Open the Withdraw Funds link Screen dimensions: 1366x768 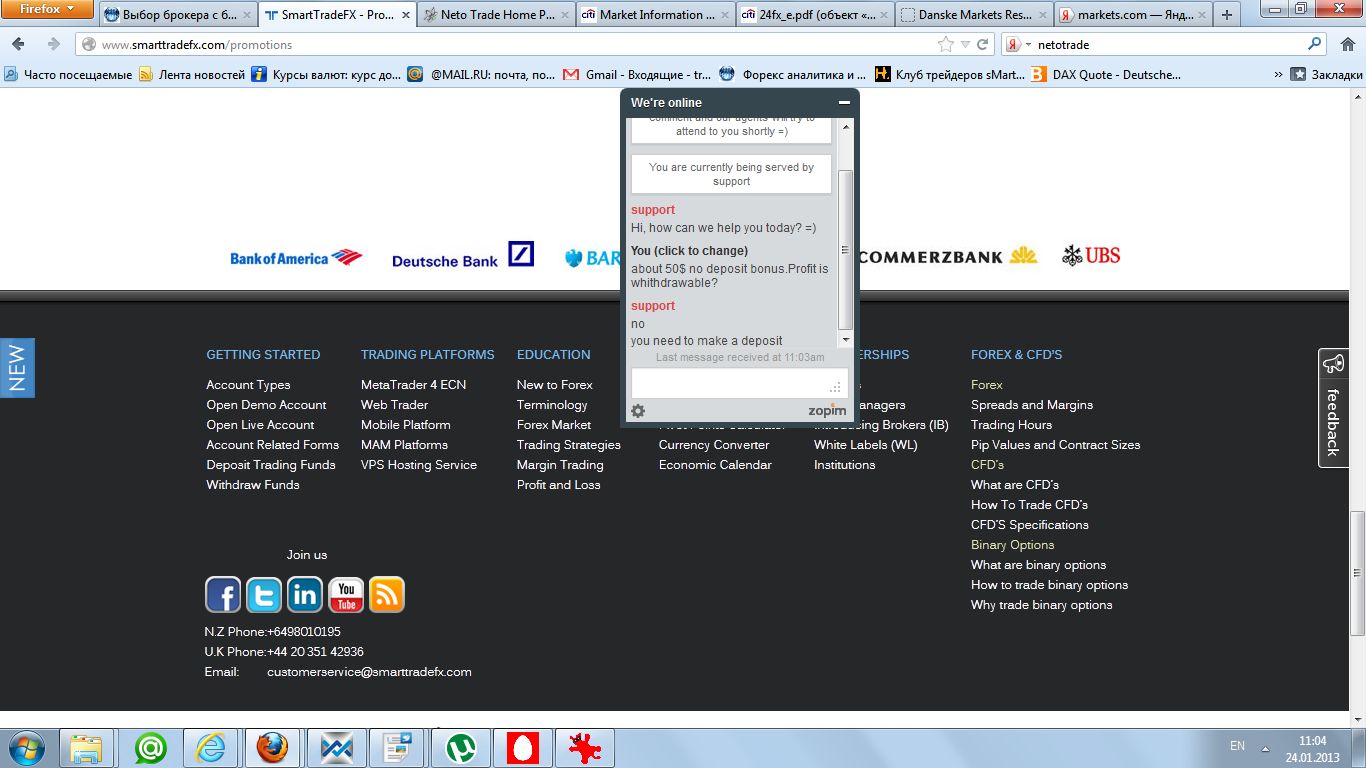pyautogui.click(x=253, y=485)
